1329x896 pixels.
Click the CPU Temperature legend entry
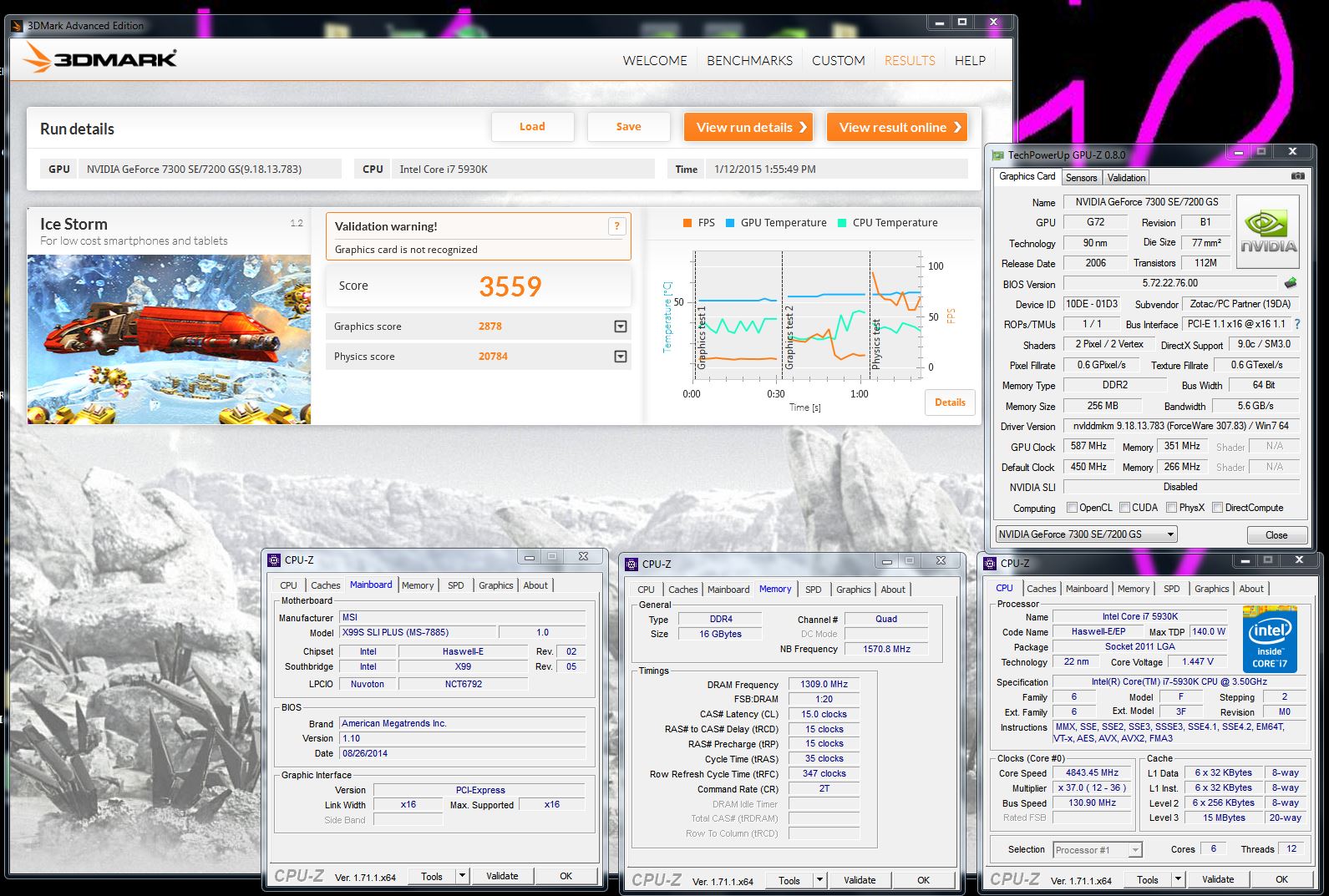coord(887,223)
